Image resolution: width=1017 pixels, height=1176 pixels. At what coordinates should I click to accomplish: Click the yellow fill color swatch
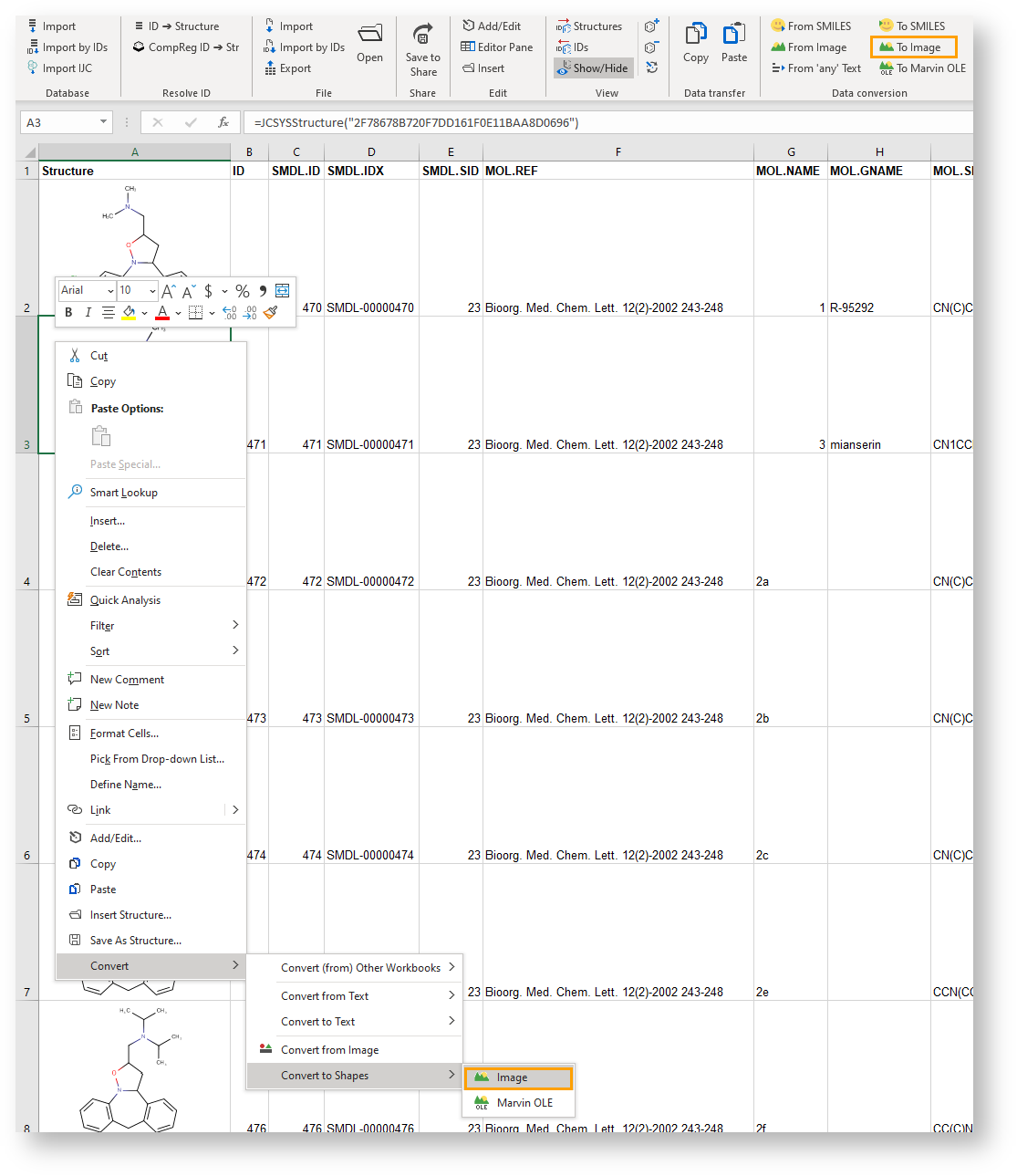tap(130, 313)
